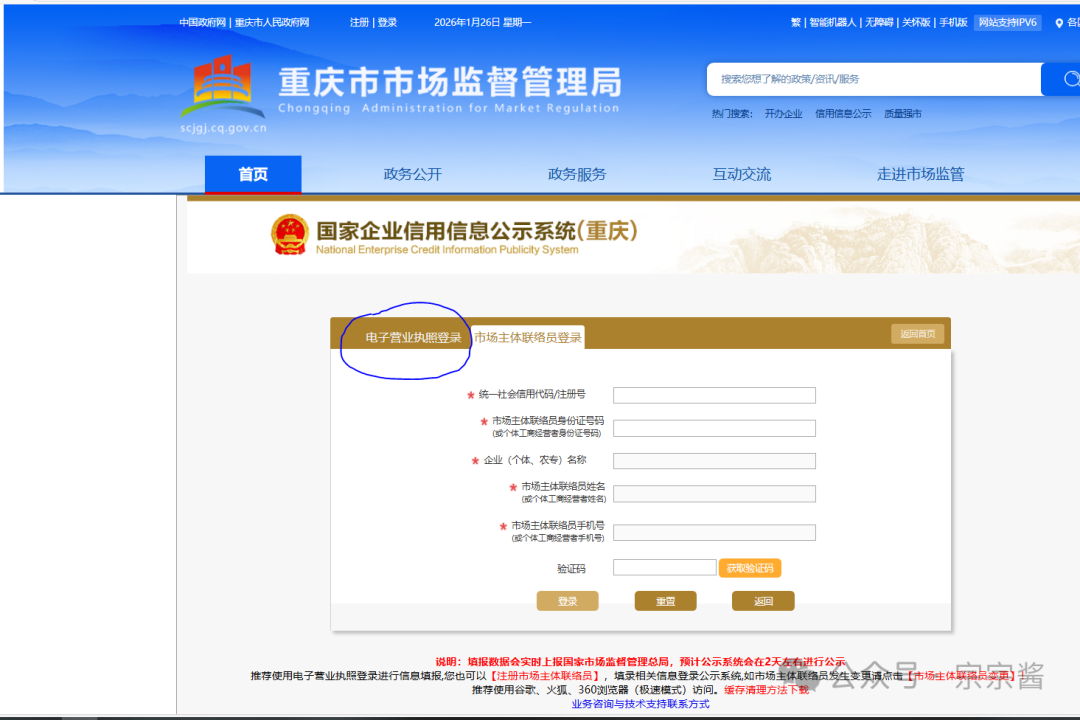The width and height of the screenshot is (1080, 720).
Task: Open the 政务公开 navigation menu
Action: point(412,174)
